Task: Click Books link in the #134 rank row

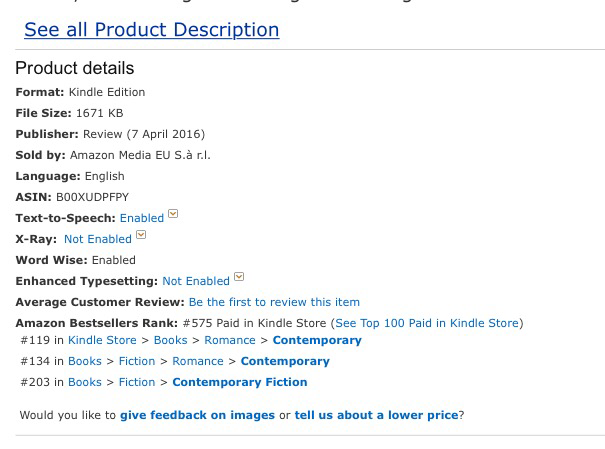Action: 85,361
